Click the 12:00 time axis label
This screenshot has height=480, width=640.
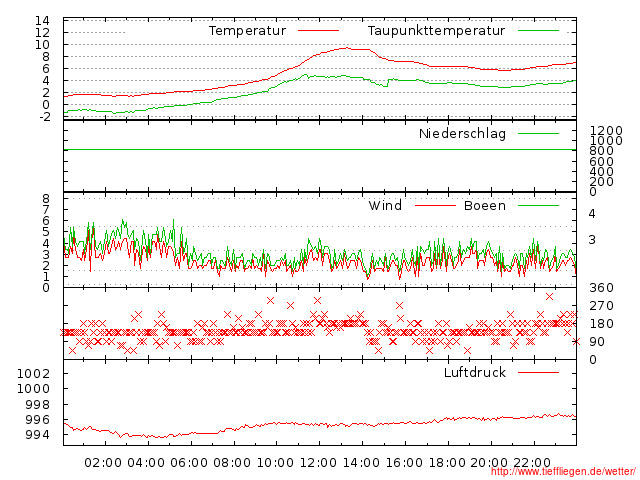(x=318, y=463)
